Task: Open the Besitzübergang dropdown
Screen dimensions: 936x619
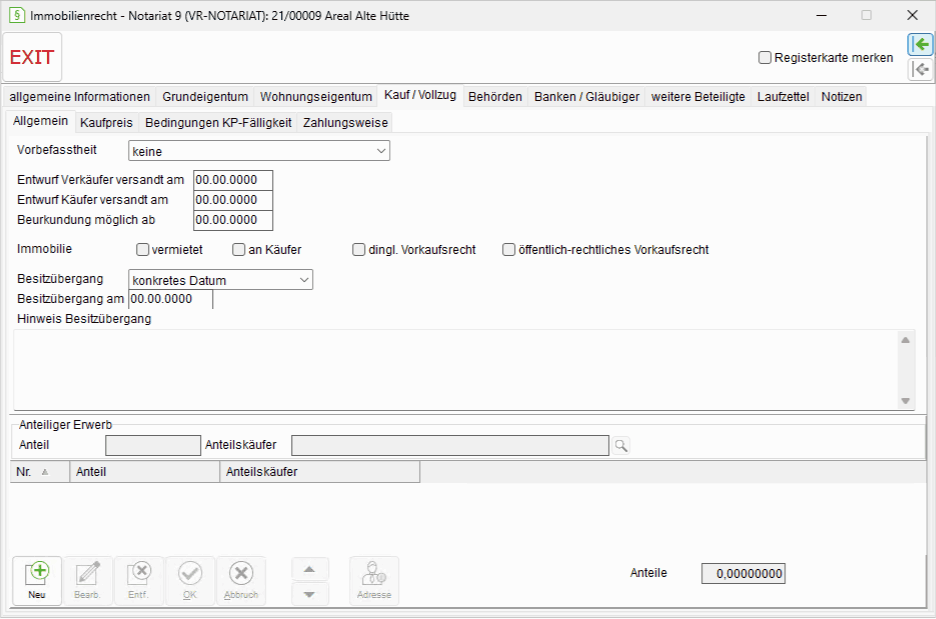Action: (220, 280)
